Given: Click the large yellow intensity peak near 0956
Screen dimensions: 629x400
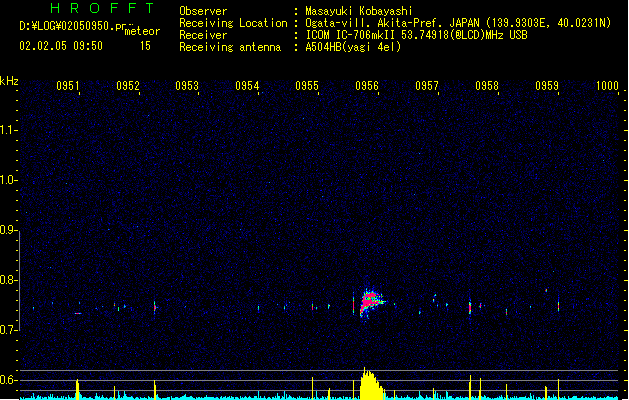Looking at the screenshot, I should tap(372, 384).
